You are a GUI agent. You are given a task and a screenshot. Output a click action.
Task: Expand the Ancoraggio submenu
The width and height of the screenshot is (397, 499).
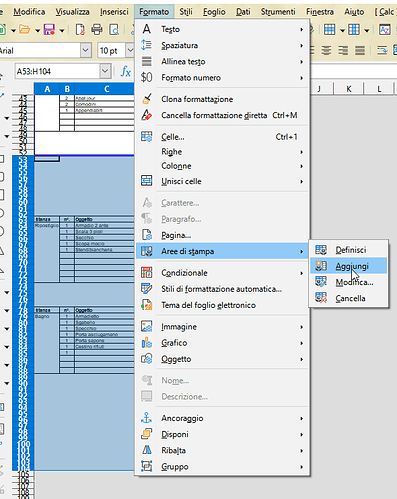(x=222, y=418)
